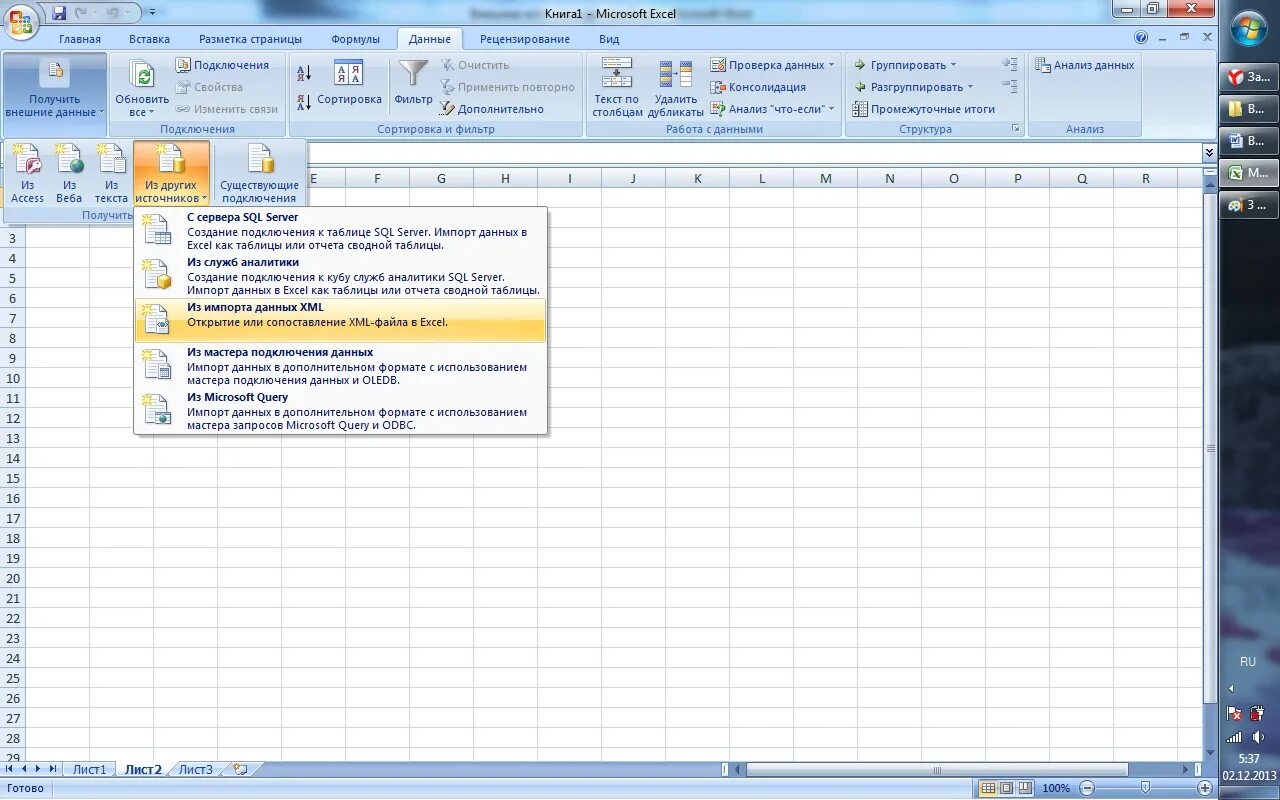
Task: Select From XML Data Import (Из импорта данных XML)
Action: [341, 320]
